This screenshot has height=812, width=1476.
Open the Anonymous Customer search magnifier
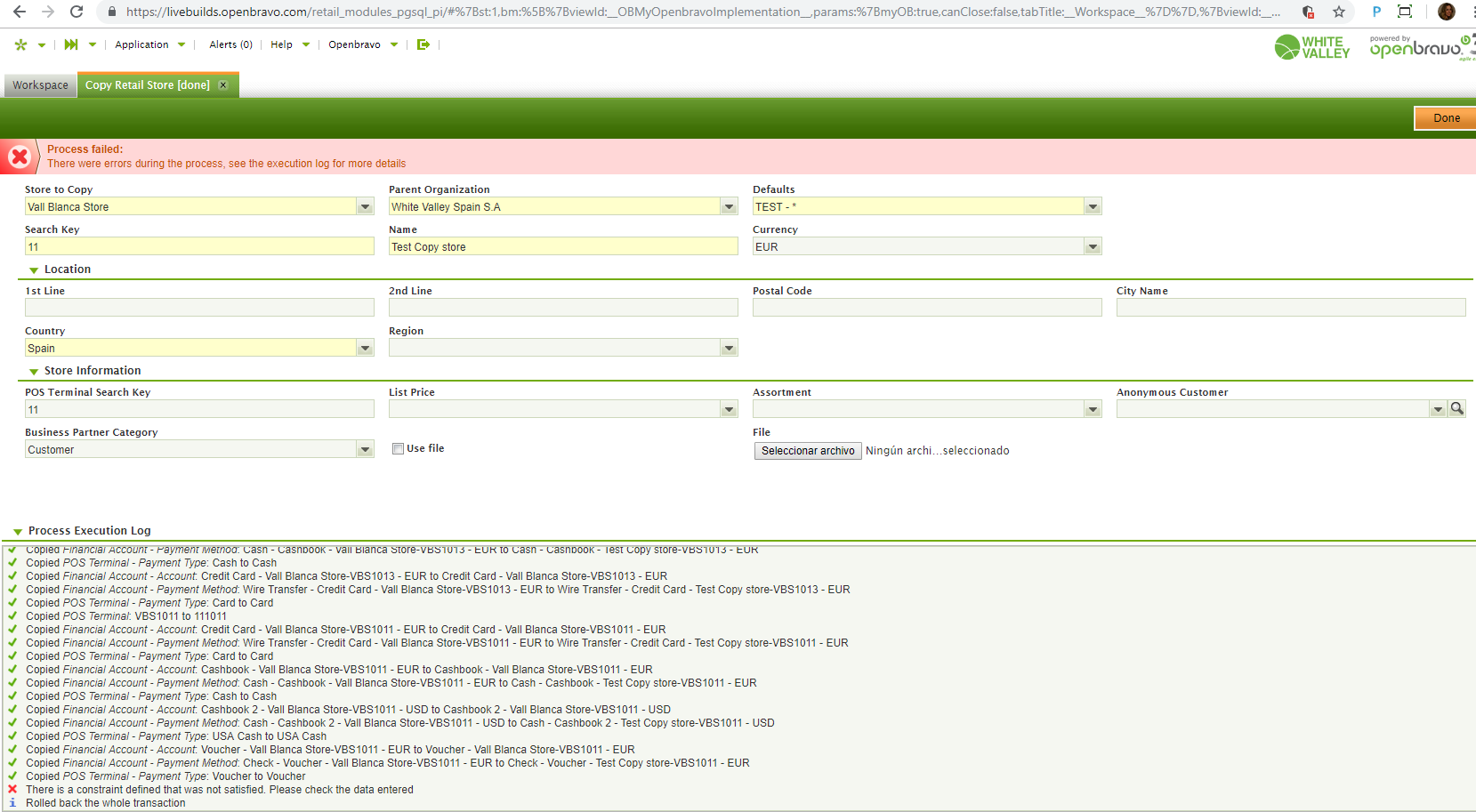coord(1457,408)
